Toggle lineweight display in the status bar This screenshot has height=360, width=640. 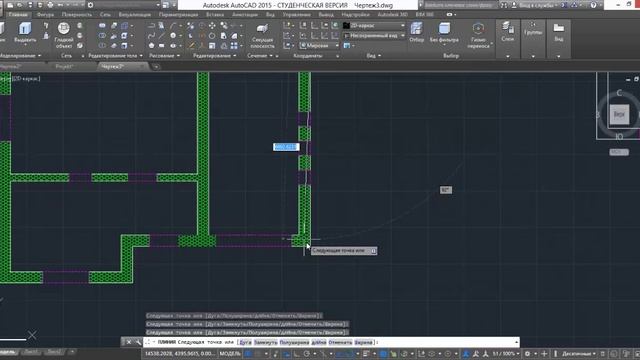[366, 353]
